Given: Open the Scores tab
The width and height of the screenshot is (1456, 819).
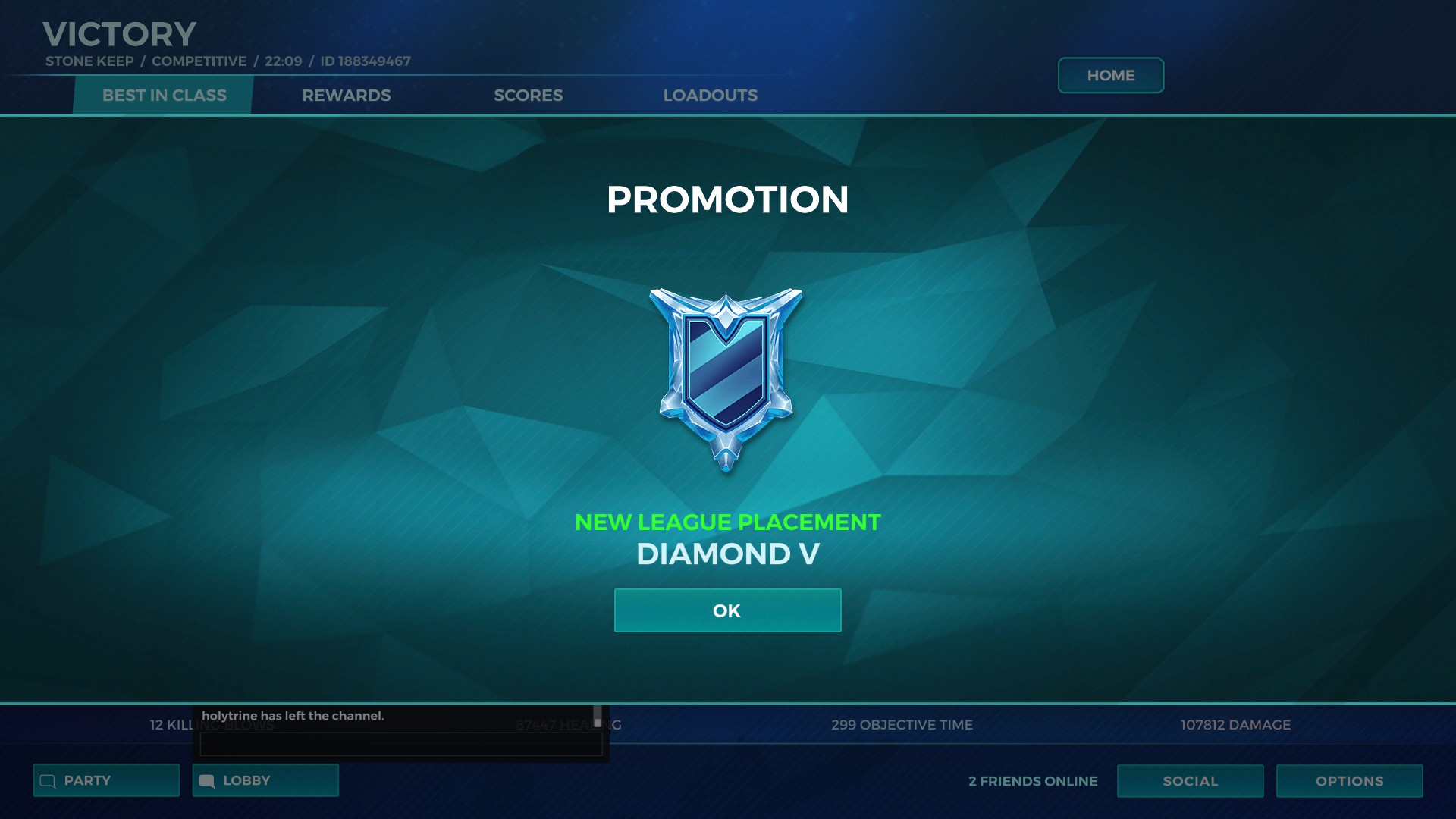Looking at the screenshot, I should click(x=529, y=96).
